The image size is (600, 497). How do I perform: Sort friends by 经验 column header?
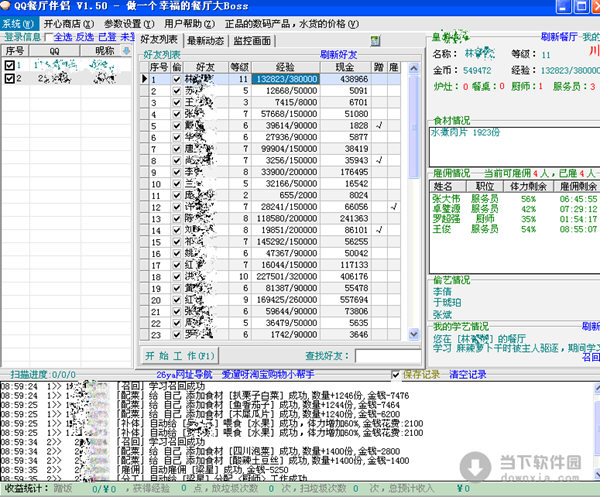[x=285, y=67]
